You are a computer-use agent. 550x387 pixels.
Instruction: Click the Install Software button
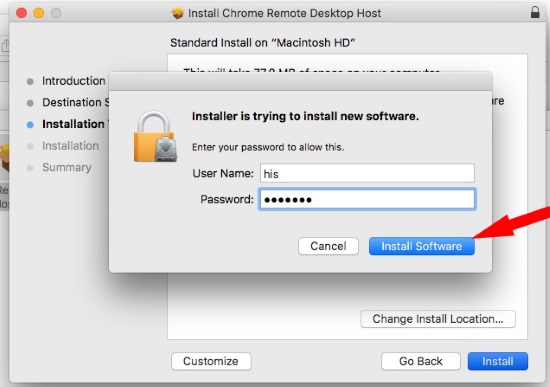422,246
